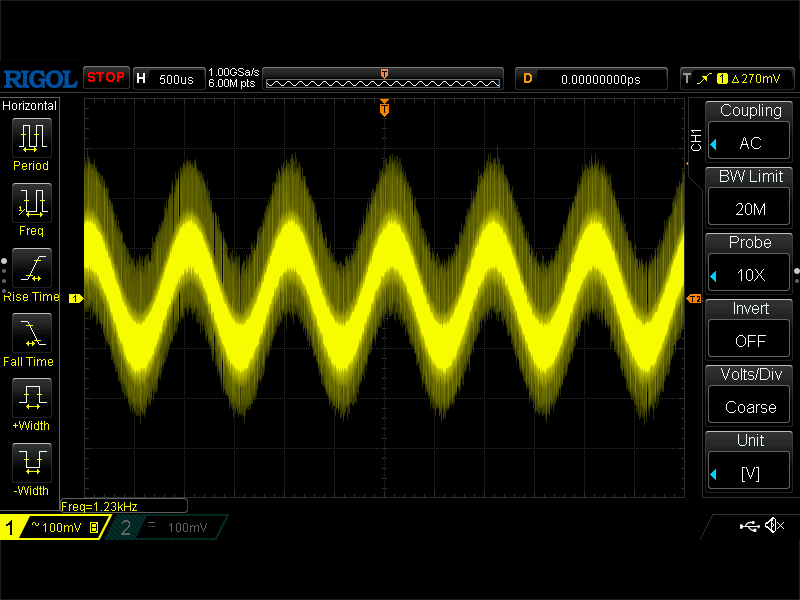Switch to channel 2 tab

(x=167, y=527)
